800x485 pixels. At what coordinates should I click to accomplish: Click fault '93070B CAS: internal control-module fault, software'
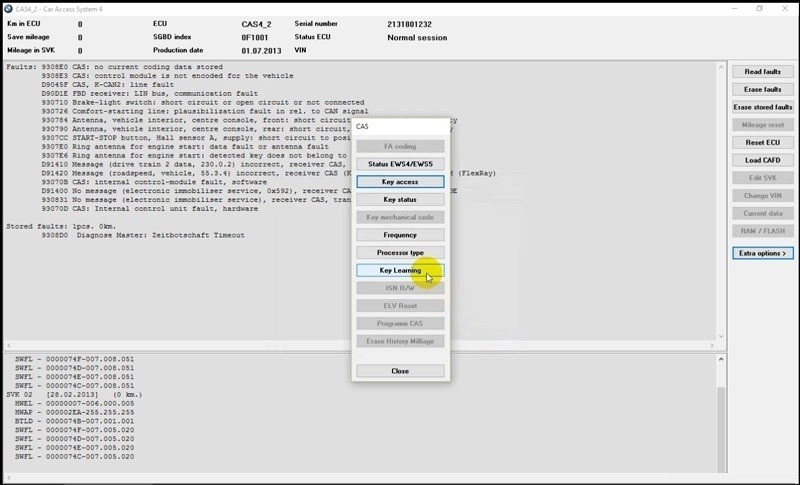(154, 182)
